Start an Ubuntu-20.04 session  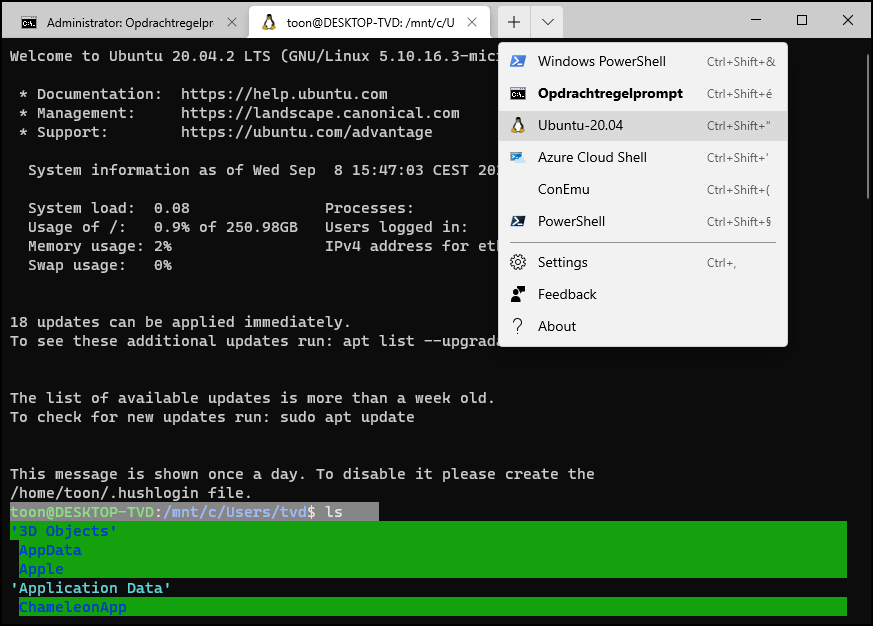643,125
